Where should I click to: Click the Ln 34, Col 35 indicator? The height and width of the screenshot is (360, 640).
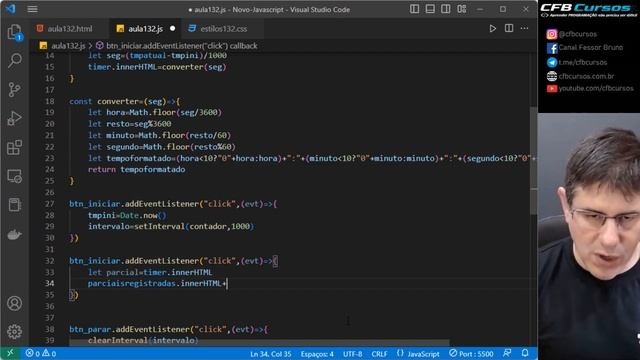[x=271, y=354]
